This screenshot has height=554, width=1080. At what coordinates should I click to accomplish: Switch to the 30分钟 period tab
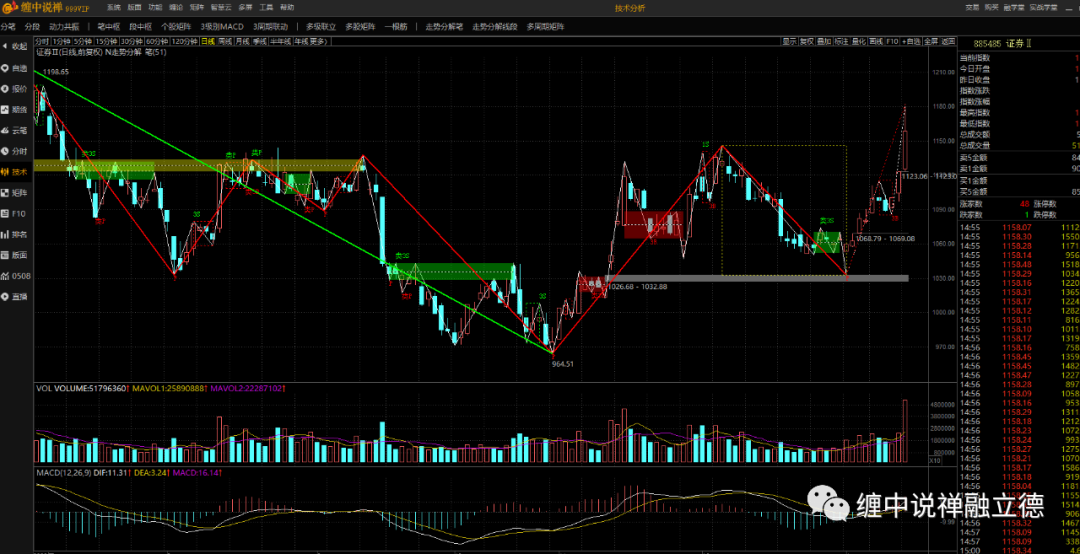coord(132,41)
